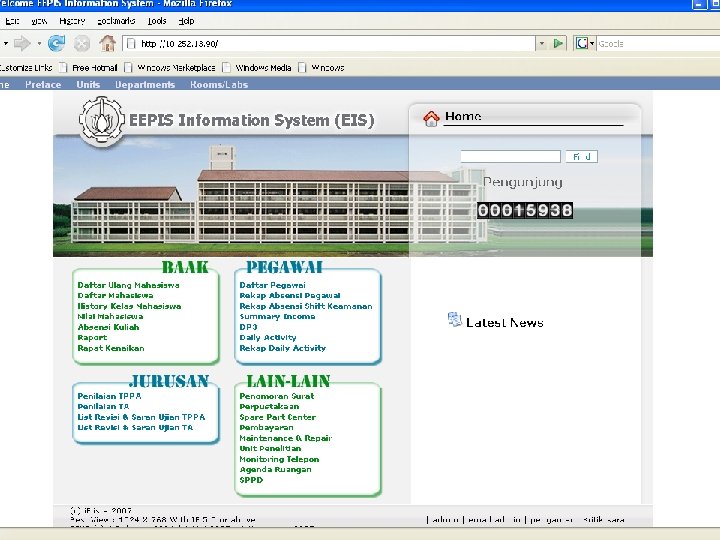Click the Windows Media bookmark label
Viewport: 720px width, 540px height.
click(x=263, y=68)
